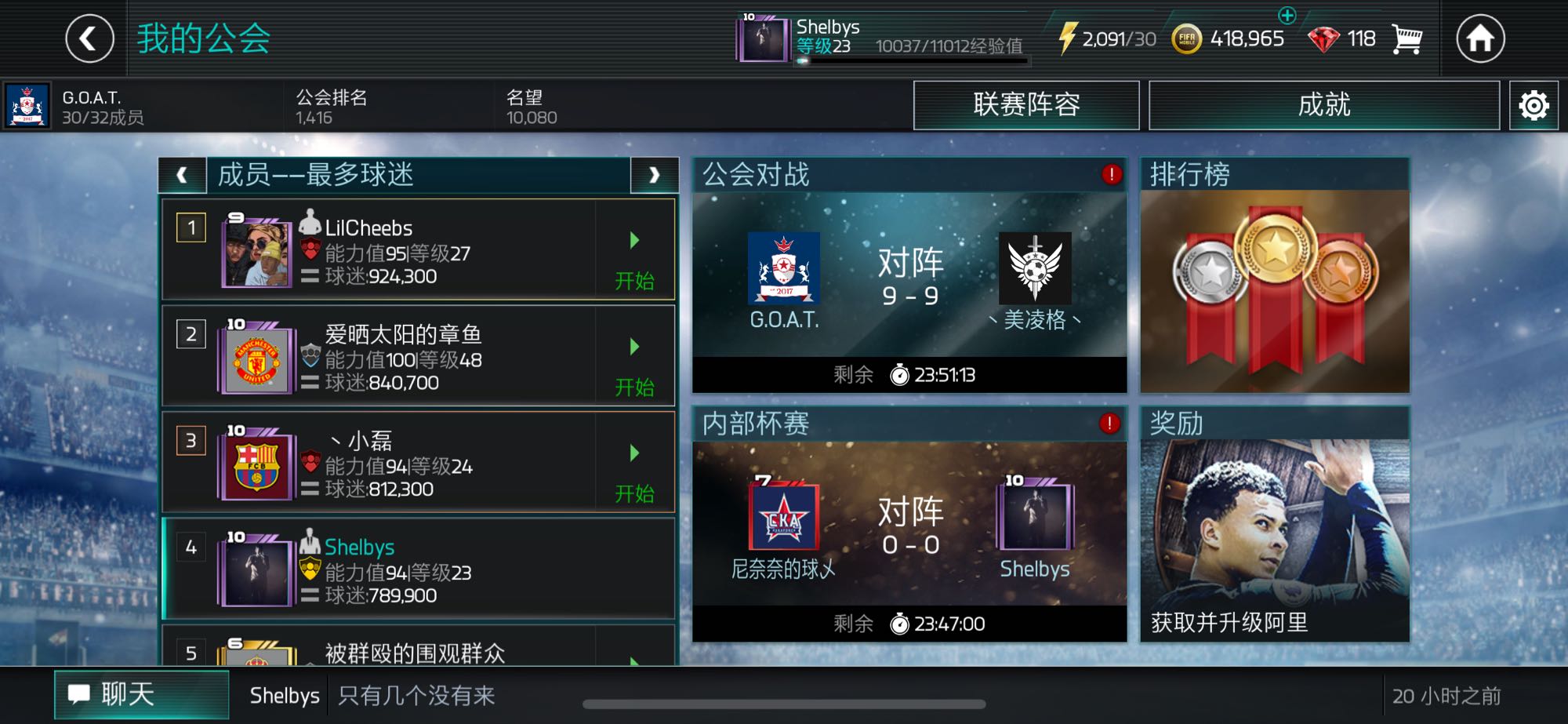Viewport: 1568px width, 724px height.
Task: Tap the red gem currency icon
Action: click(1323, 38)
